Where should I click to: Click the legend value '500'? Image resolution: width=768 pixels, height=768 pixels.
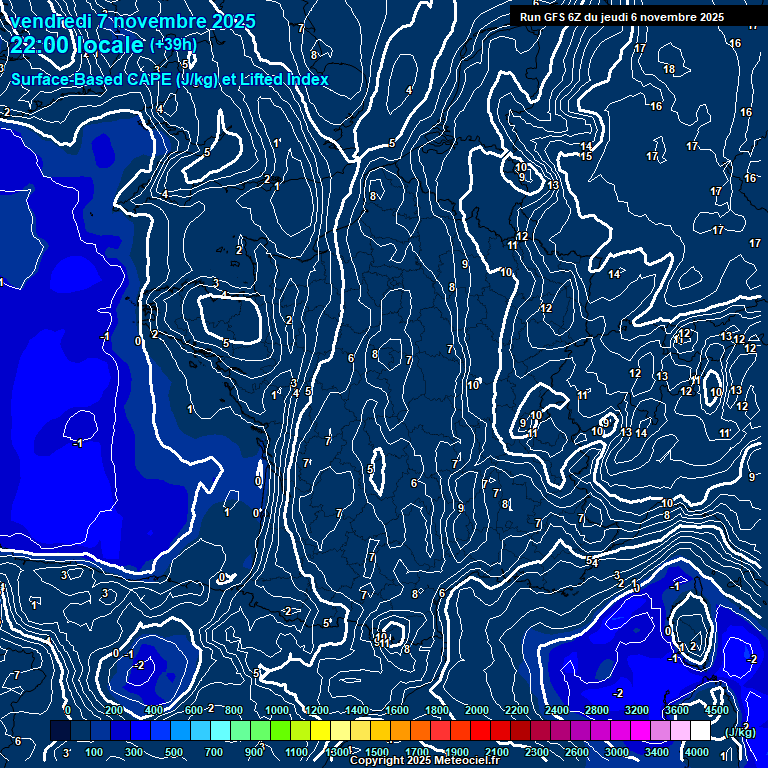[x=173, y=752]
